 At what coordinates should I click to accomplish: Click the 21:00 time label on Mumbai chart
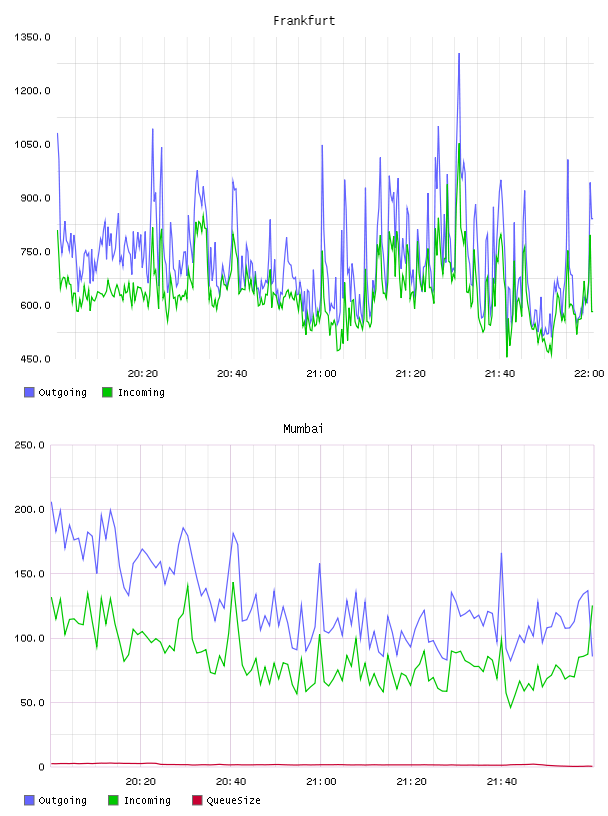tap(321, 781)
